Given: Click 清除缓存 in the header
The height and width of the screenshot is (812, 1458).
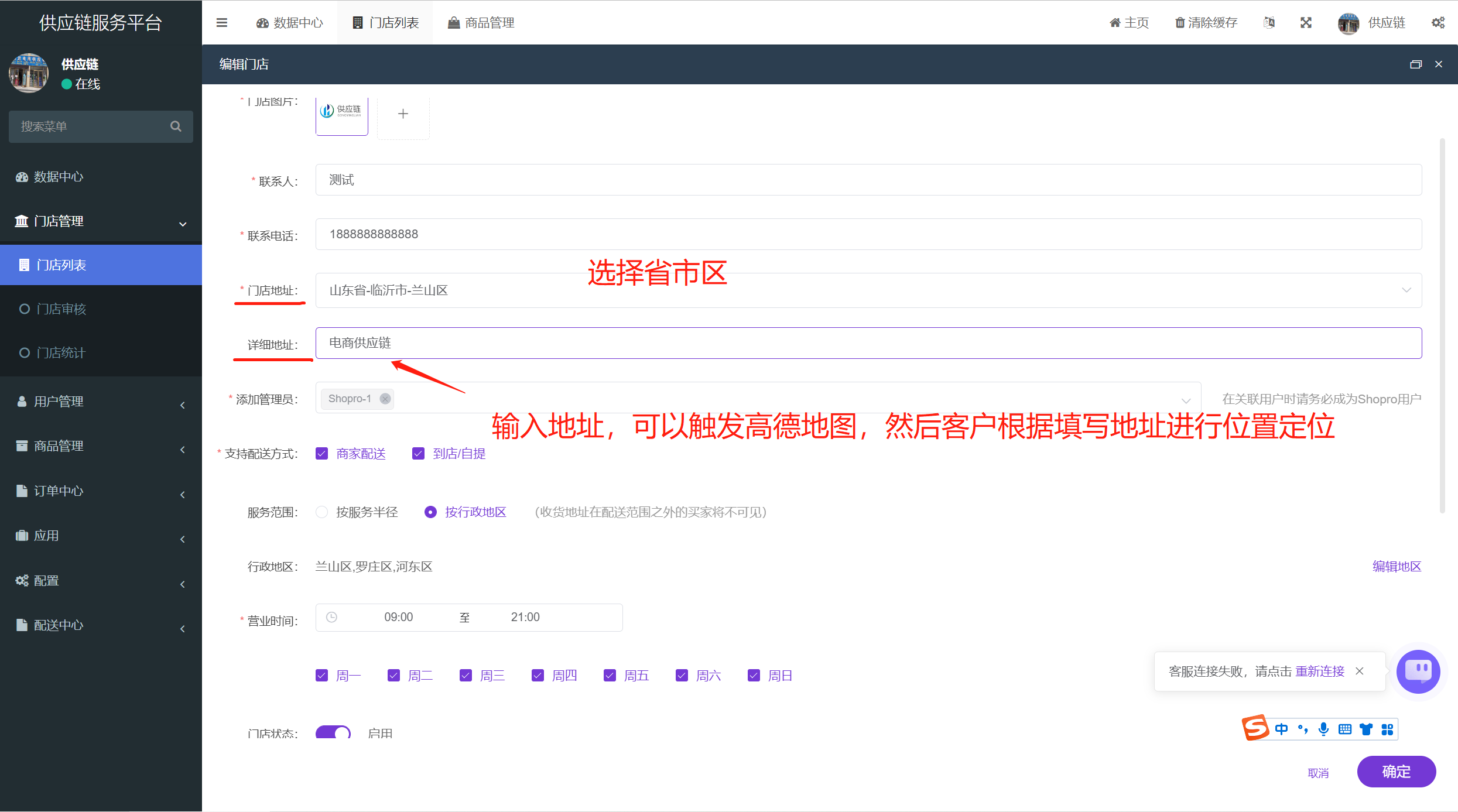Looking at the screenshot, I should click(1206, 23).
